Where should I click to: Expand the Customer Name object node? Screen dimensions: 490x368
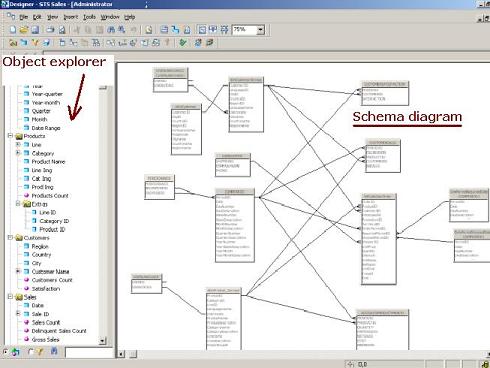[x=18, y=271]
